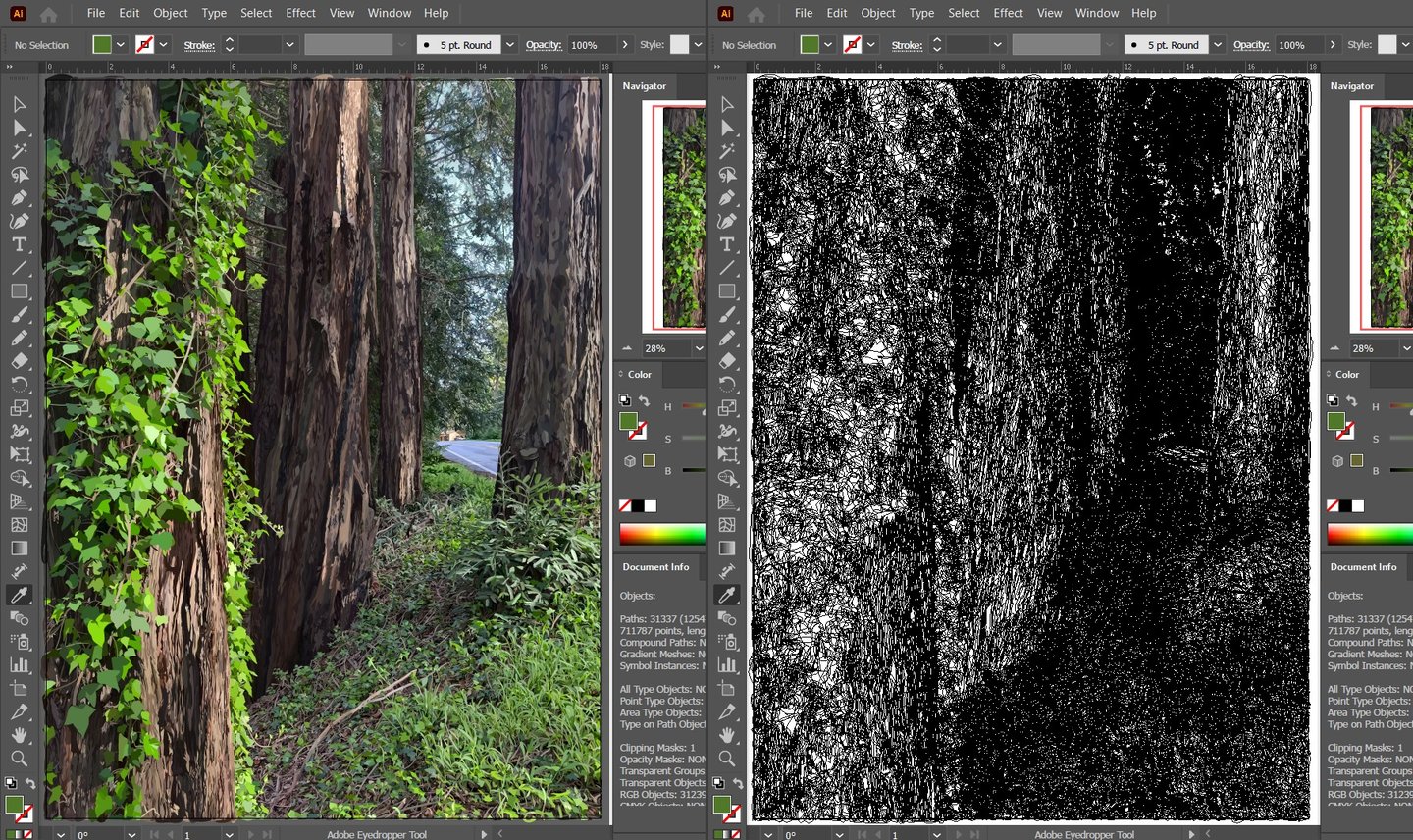Image resolution: width=1413 pixels, height=840 pixels.
Task: Open the Effect menu in left window
Action: pos(300,13)
